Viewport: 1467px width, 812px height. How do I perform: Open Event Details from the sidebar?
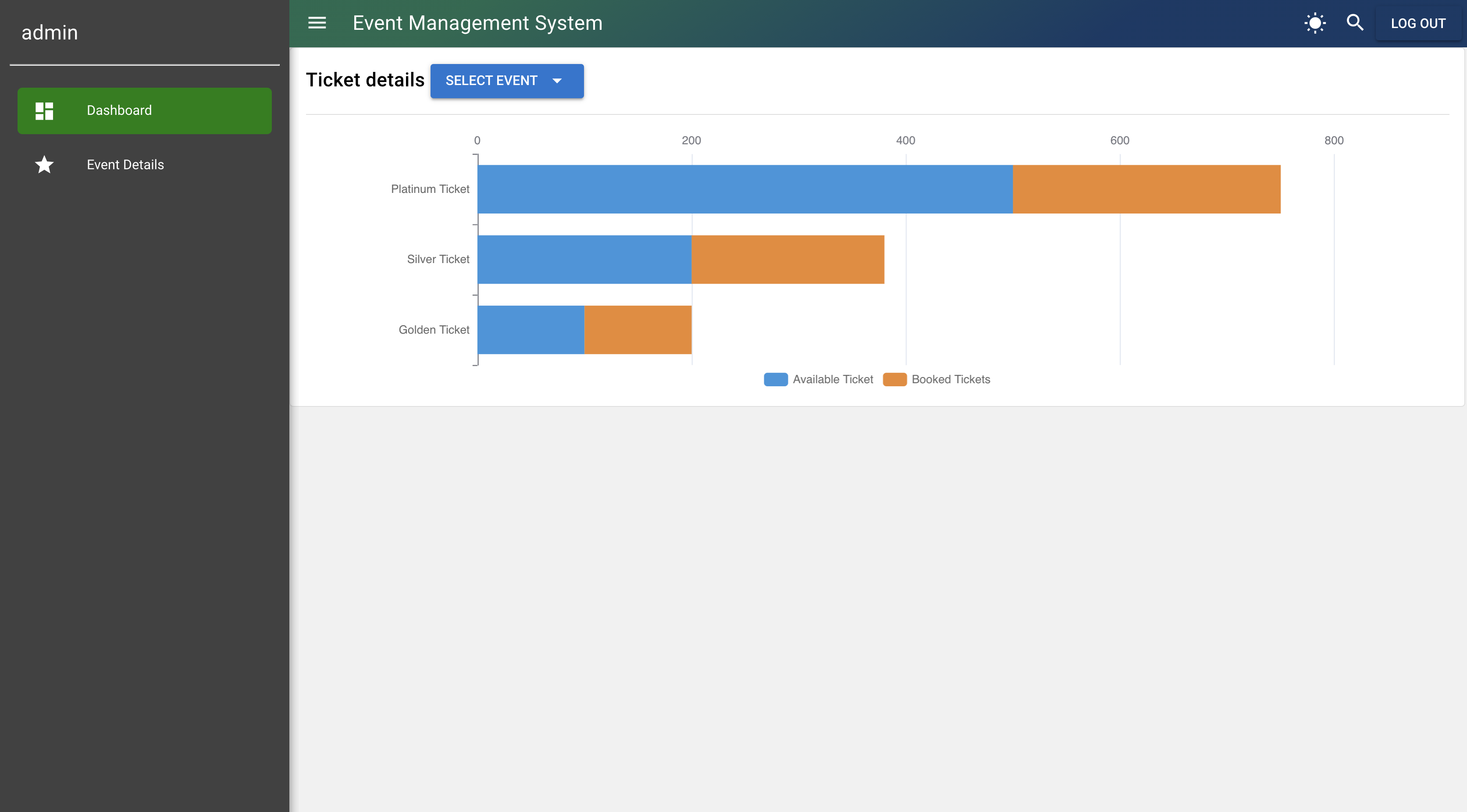(x=125, y=164)
